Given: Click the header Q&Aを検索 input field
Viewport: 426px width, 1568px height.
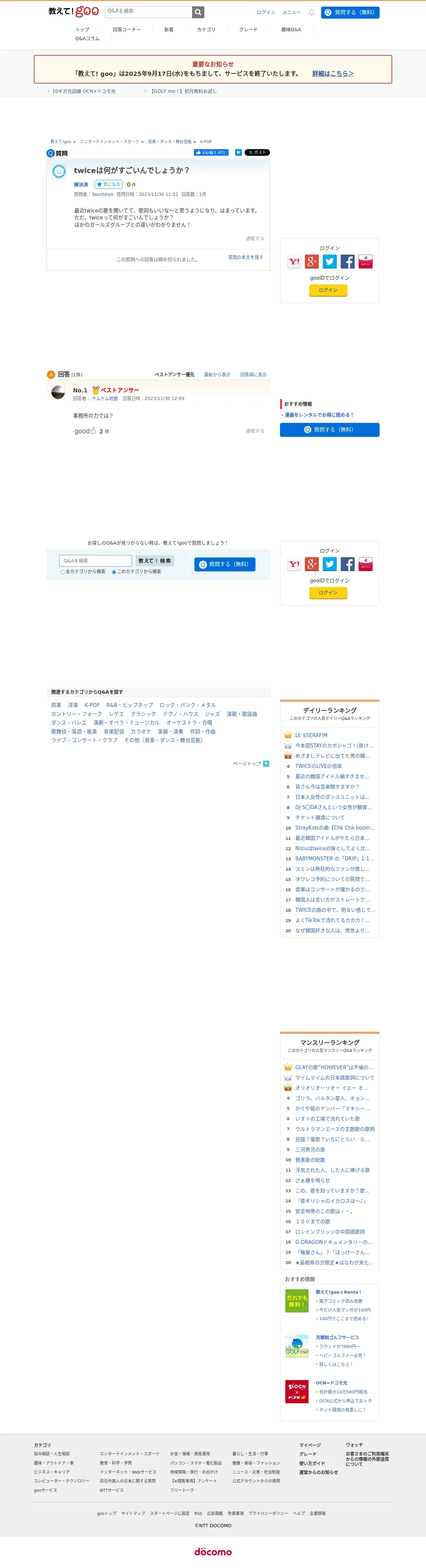Looking at the screenshot, I should (x=148, y=12).
